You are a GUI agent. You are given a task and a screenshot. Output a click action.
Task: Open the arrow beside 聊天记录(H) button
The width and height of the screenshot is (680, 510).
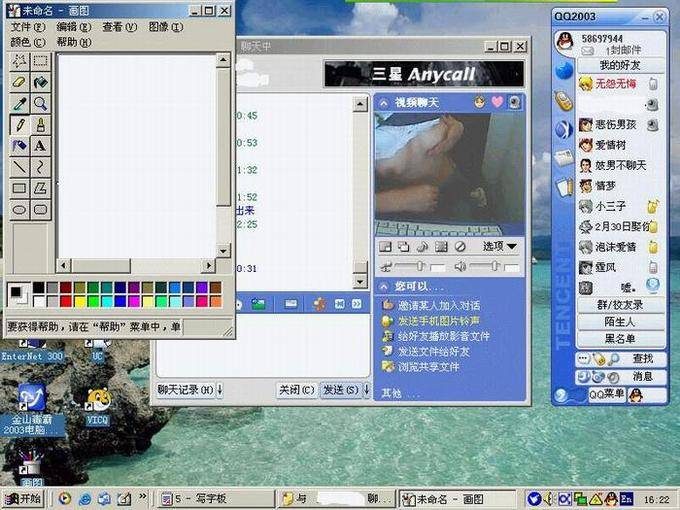[220, 390]
